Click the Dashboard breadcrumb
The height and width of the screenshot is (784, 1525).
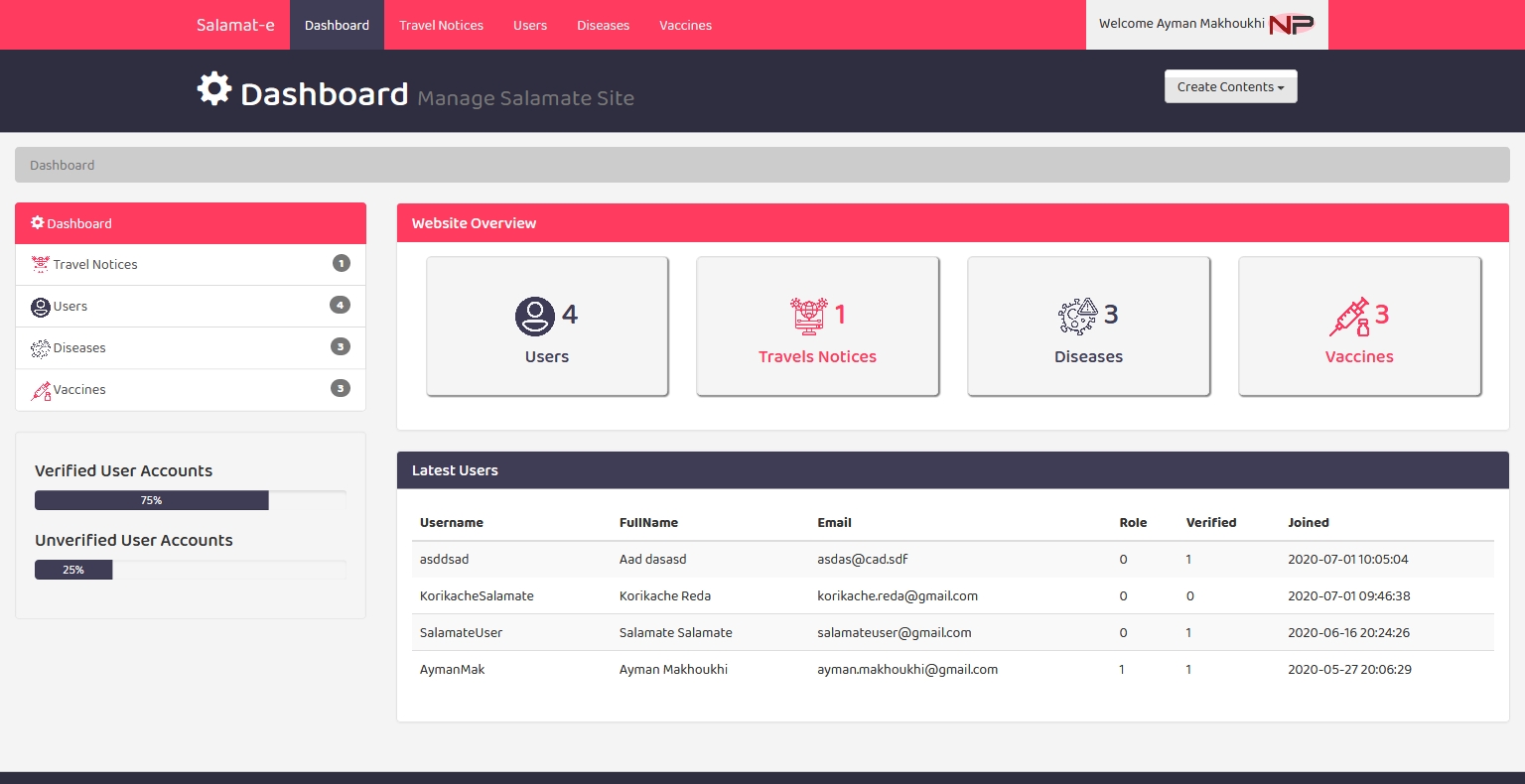63,166
